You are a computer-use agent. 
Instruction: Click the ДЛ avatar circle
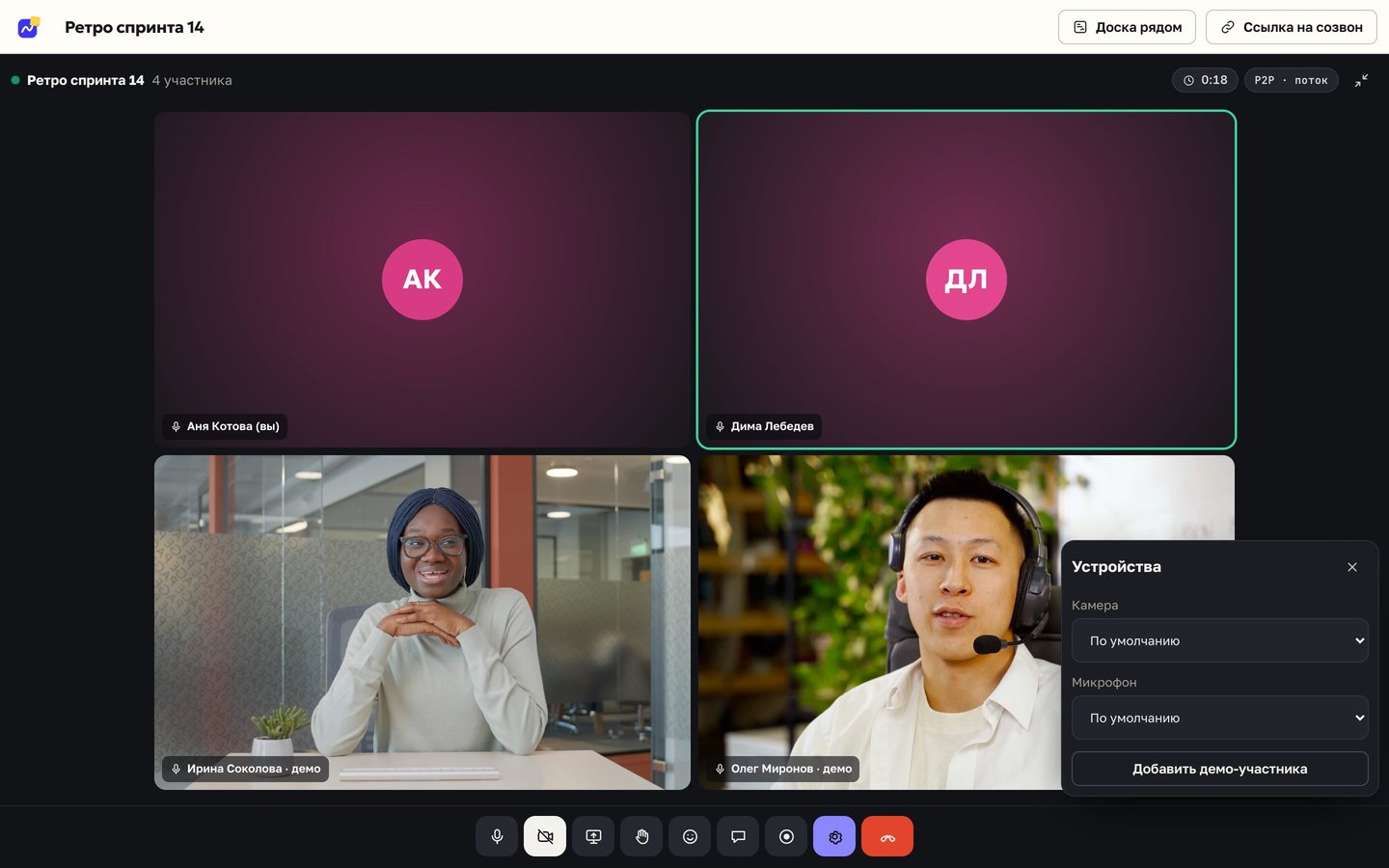pos(967,280)
